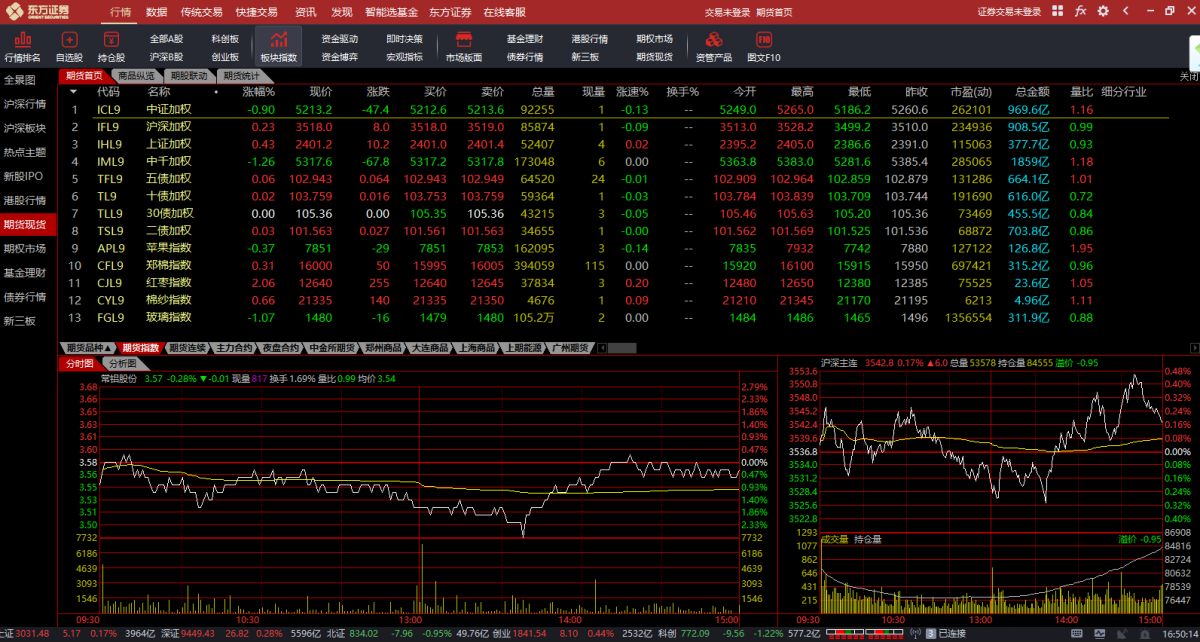This screenshot has width=1200, height=642.
Task: Click the 创业 index in status bar
Action: click(503, 634)
